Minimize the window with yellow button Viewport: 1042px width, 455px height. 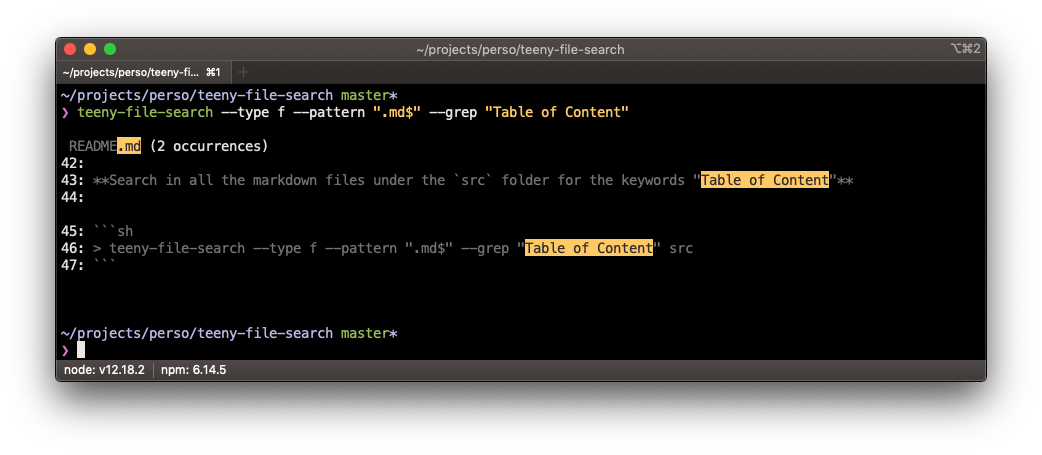coord(90,49)
